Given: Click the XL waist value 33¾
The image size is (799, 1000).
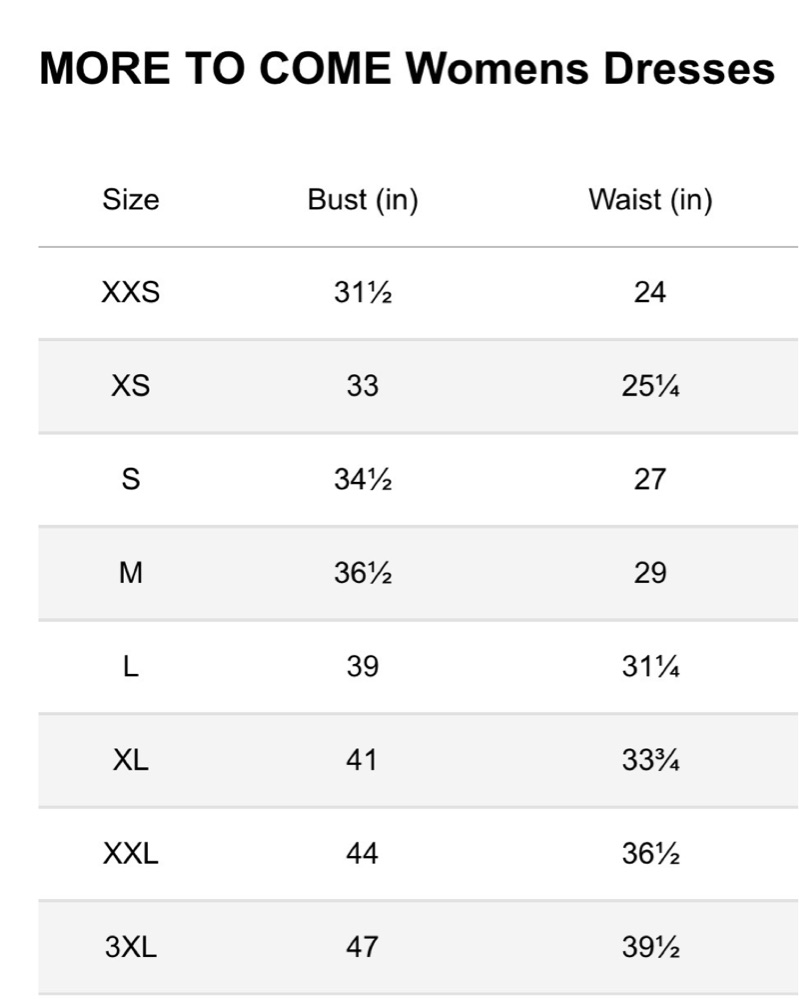Looking at the screenshot, I should pos(650,760).
